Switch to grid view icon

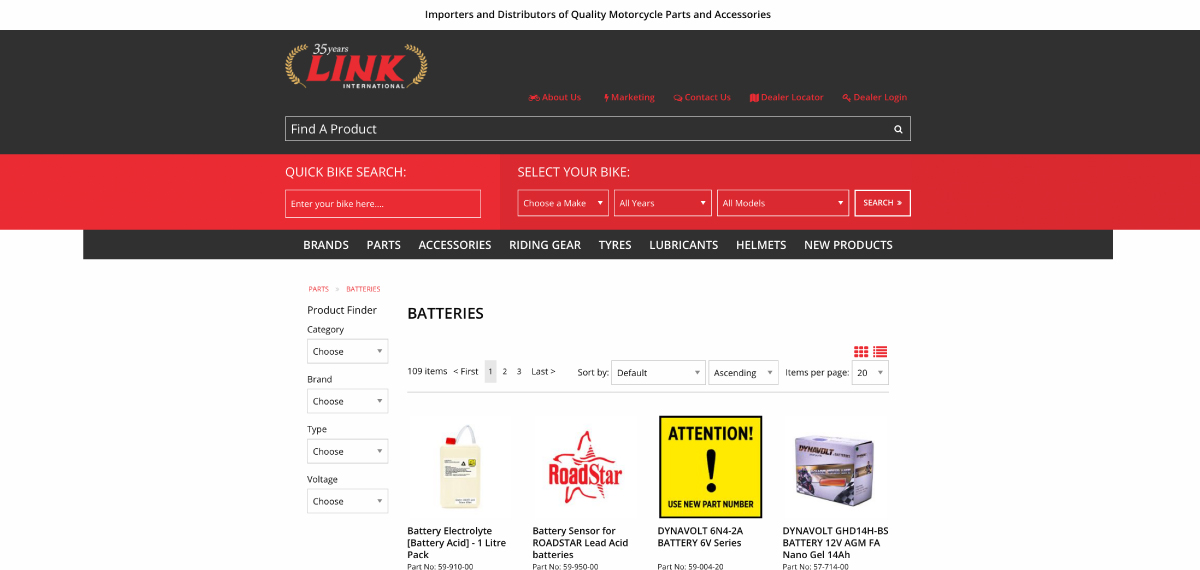tap(861, 352)
